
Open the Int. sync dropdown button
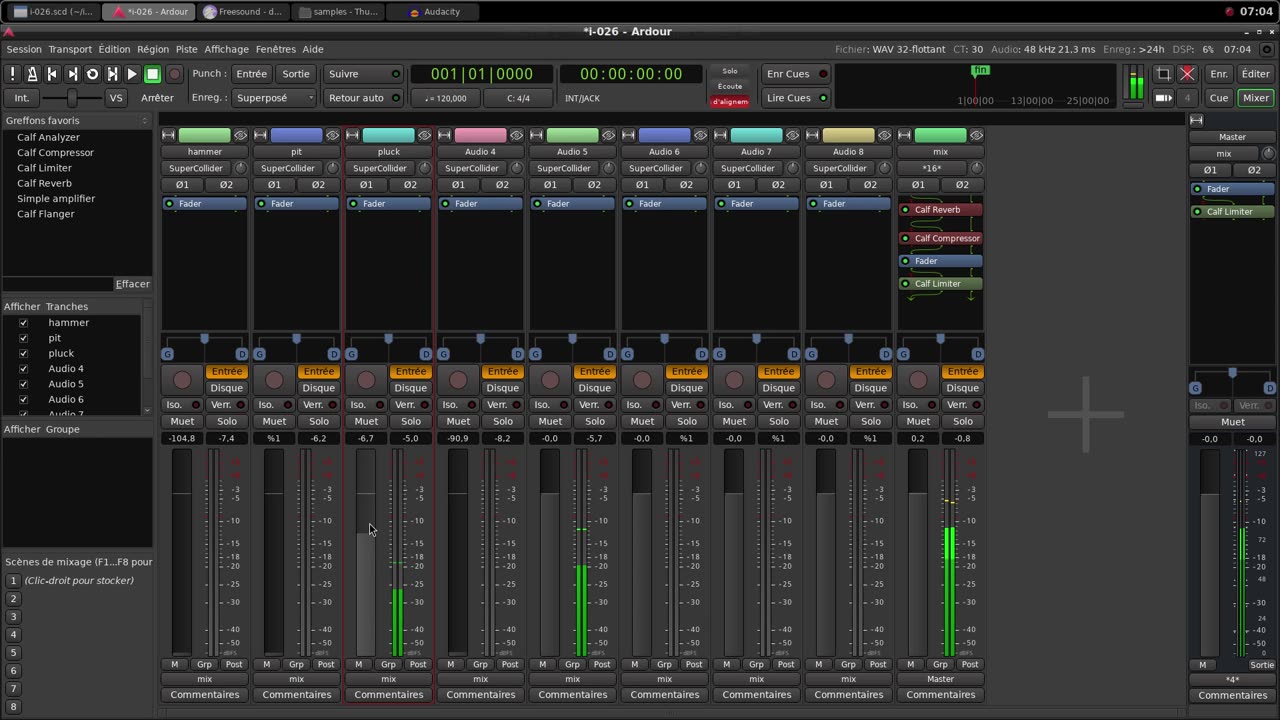22,98
